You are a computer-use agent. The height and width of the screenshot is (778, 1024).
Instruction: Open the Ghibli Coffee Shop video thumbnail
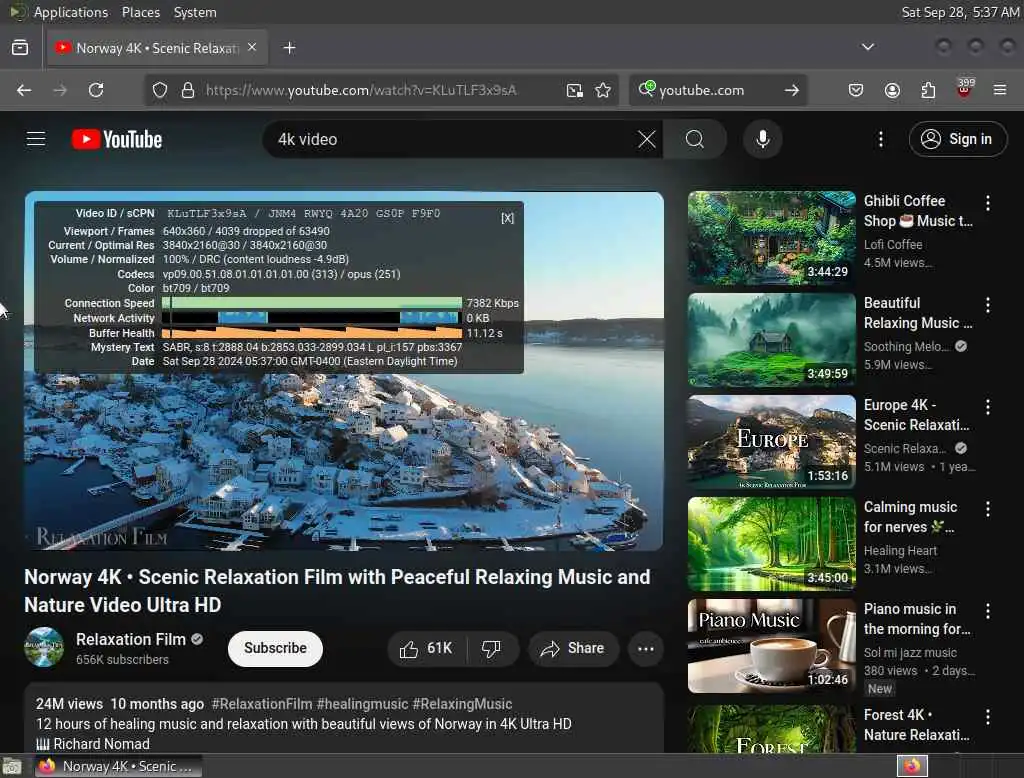[771, 238]
